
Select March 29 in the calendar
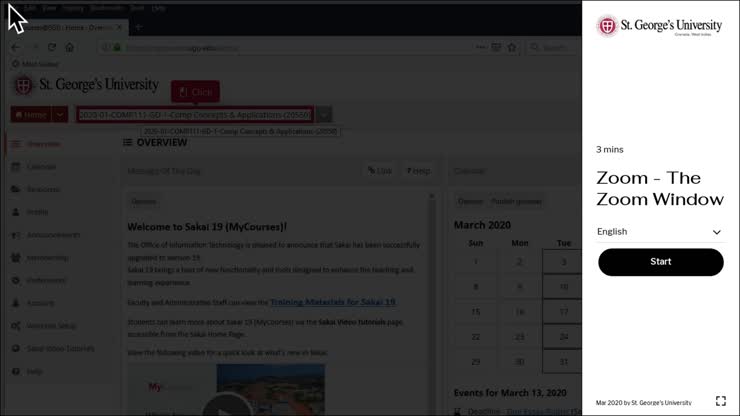pos(476,362)
